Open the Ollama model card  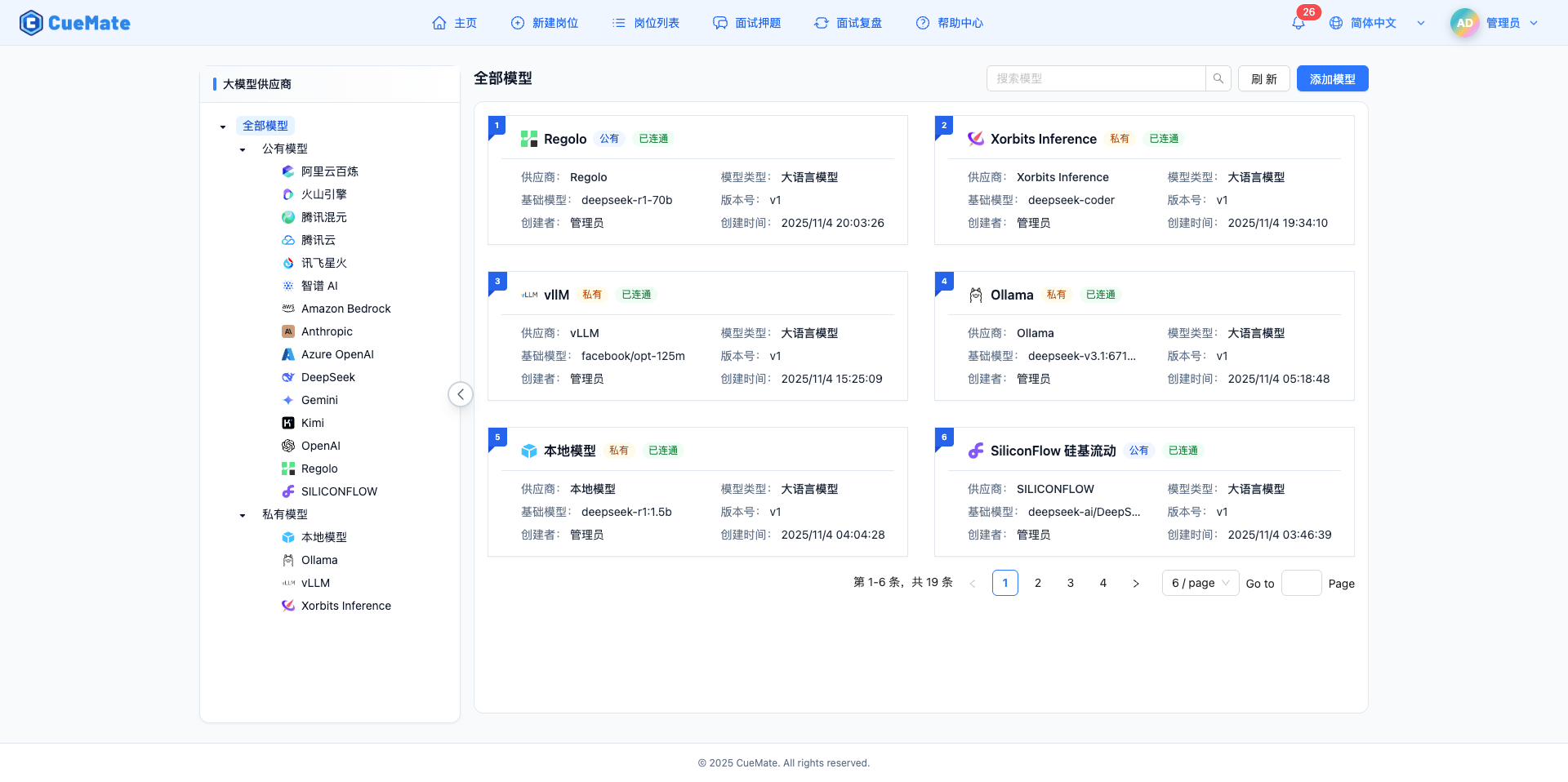pos(1143,335)
